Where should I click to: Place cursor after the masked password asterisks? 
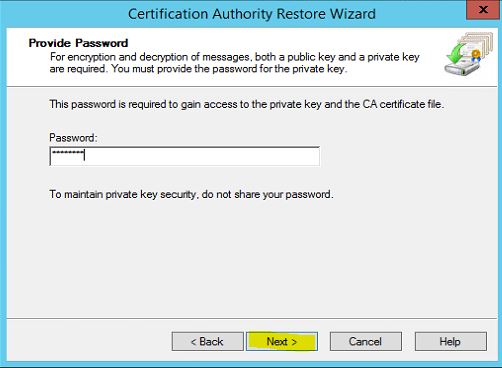coord(85,155)
